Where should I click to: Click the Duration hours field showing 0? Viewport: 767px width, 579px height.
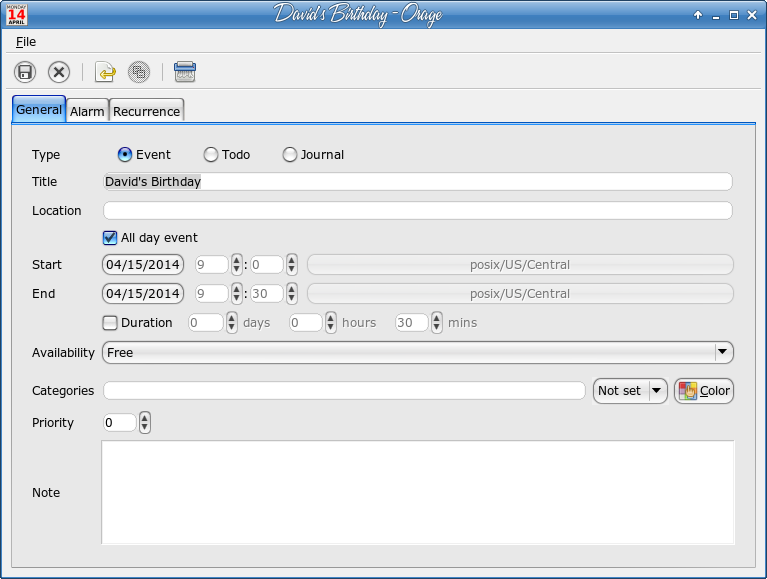point(306,323)
